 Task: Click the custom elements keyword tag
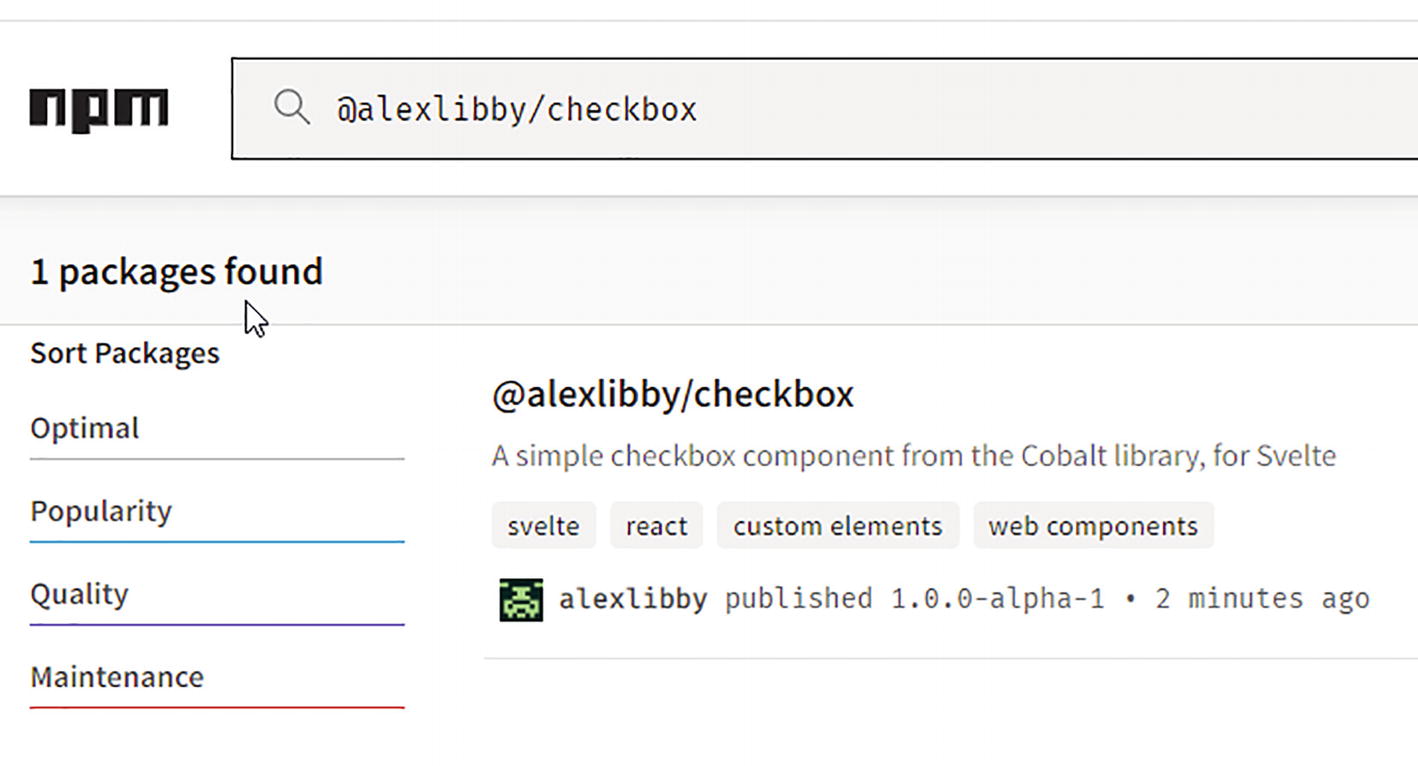[x=837, y=526]
